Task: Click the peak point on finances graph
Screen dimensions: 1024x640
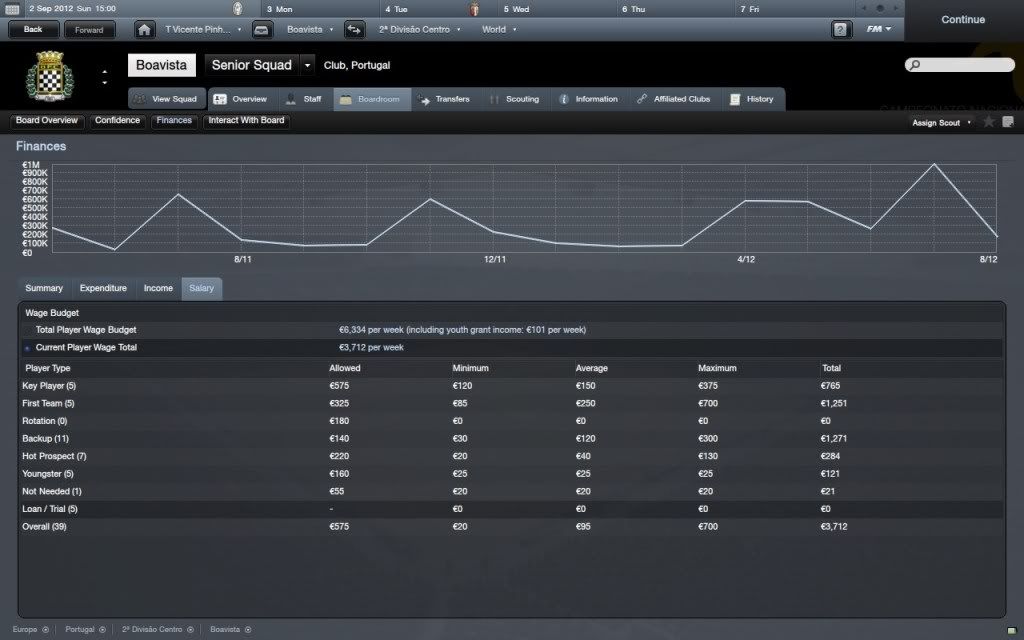Action: 935,164
